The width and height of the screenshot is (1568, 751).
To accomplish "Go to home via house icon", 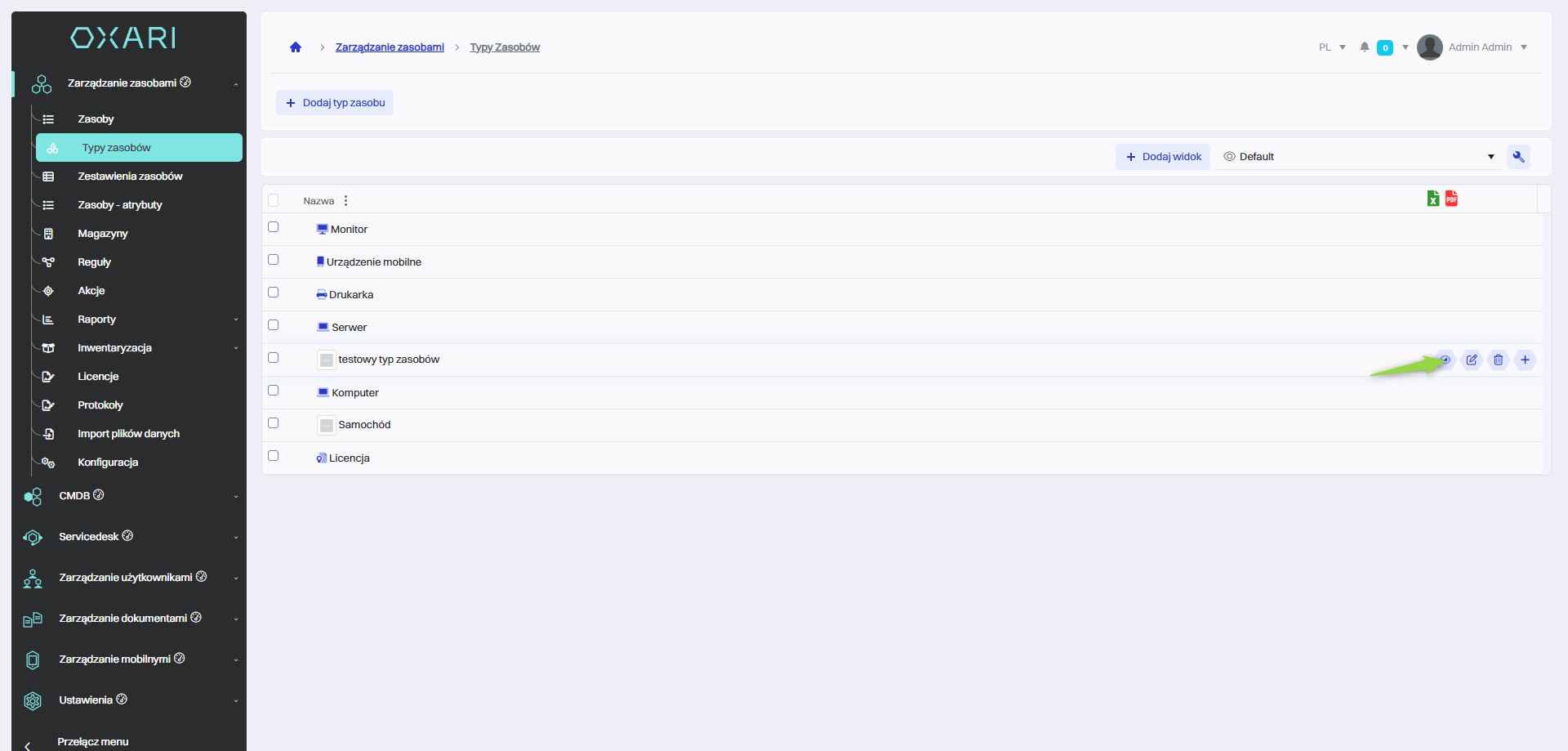I will pyautogui.click(x=296, y=47).
